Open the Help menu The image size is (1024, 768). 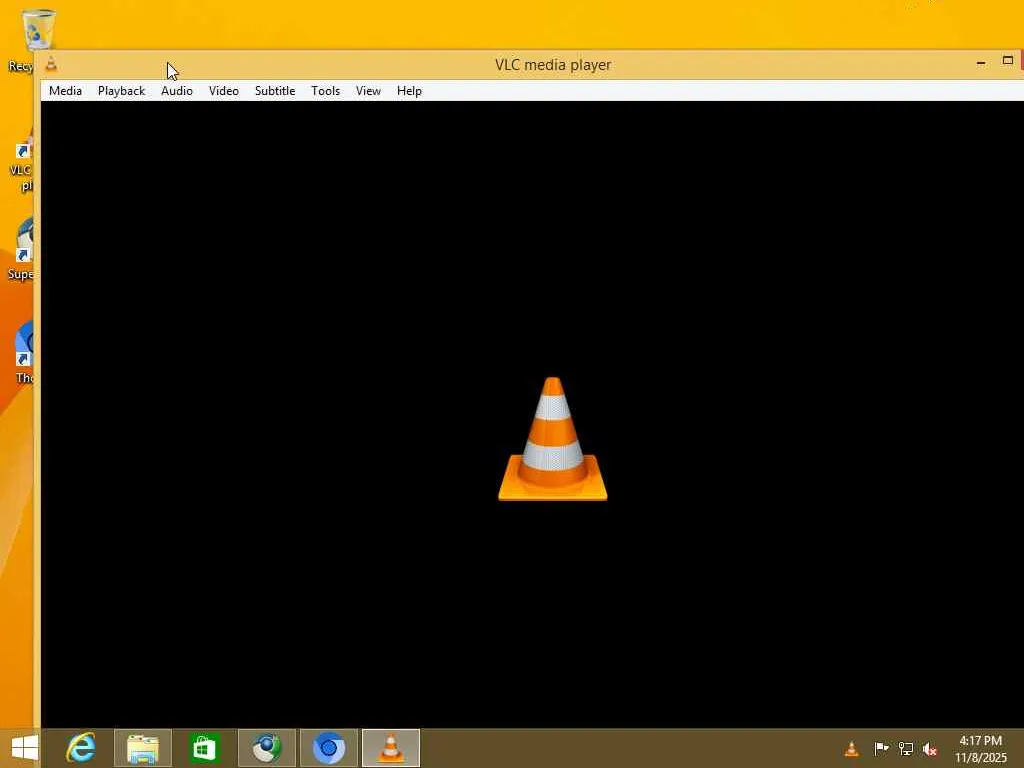[x=409, y=91]
